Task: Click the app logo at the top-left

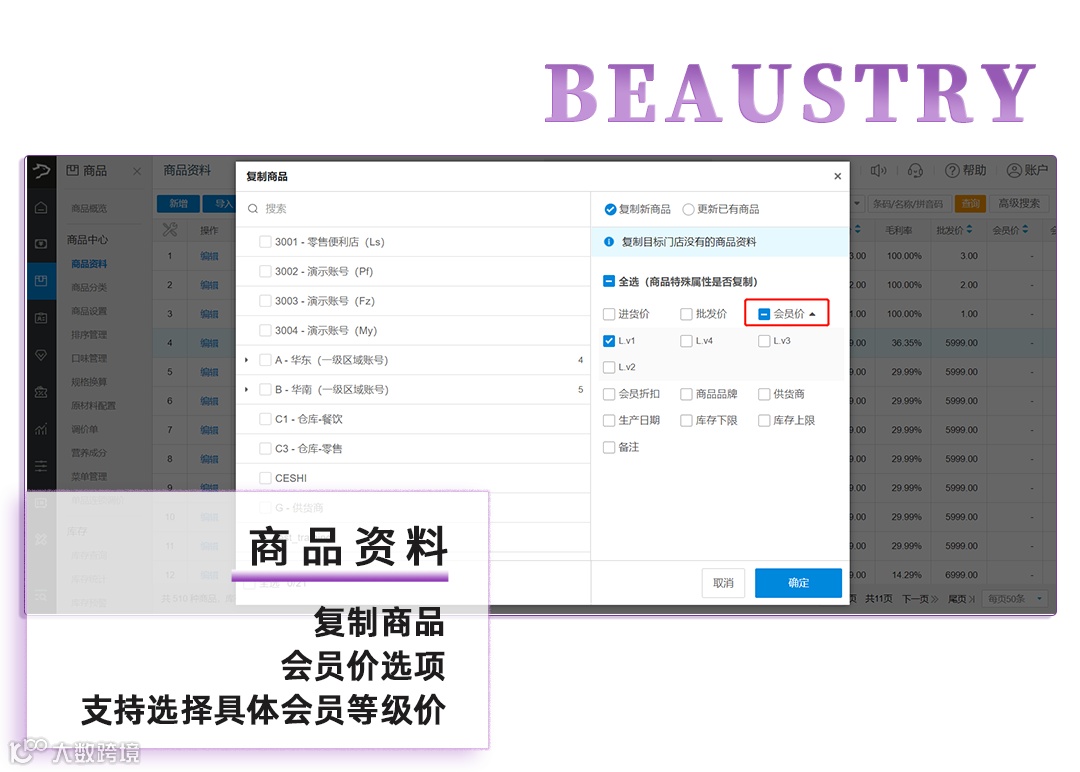Action: [x=41, y=171]
